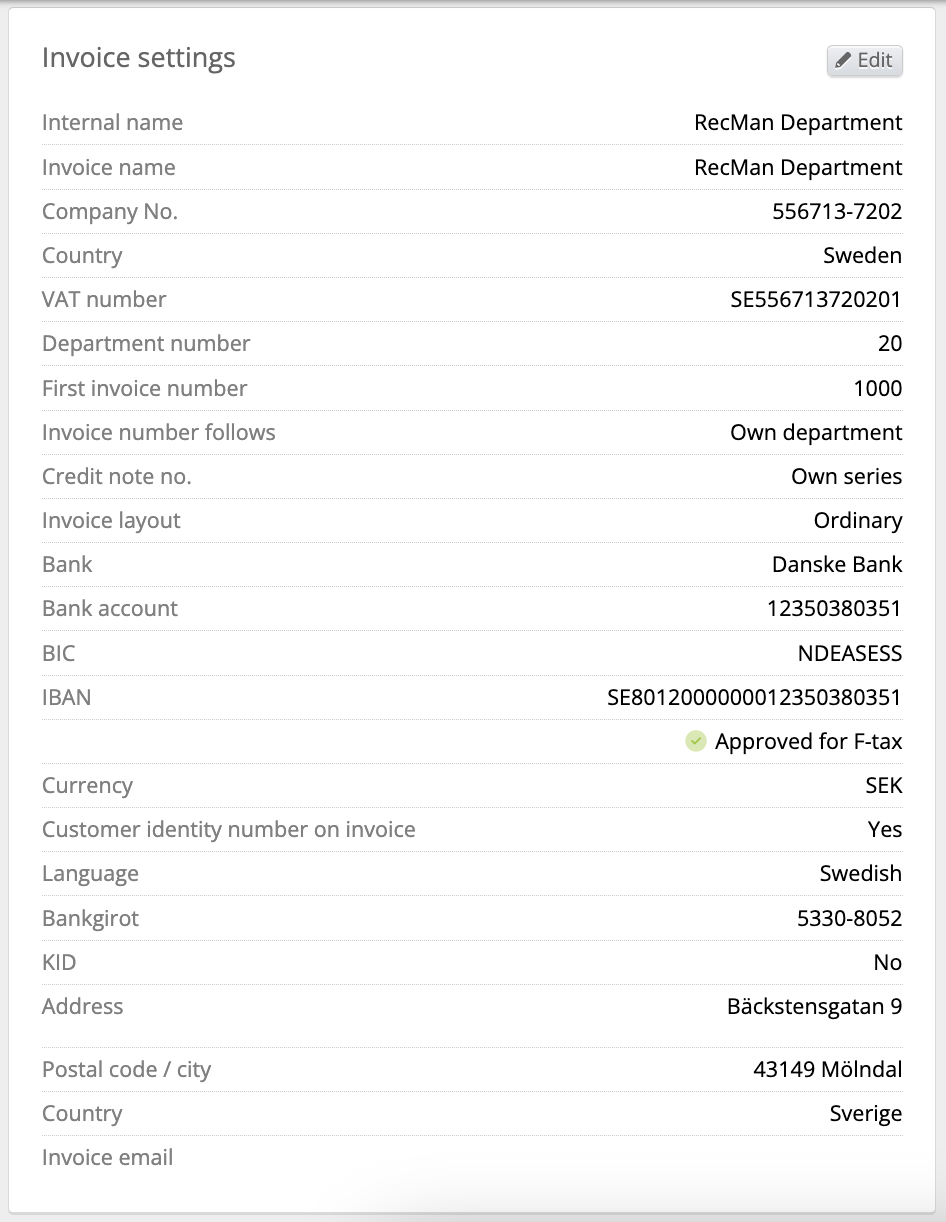The width and height of the screenshot is (946, 1222).
Task: Click the Invoice settings heading
Action: click(139, 58)
